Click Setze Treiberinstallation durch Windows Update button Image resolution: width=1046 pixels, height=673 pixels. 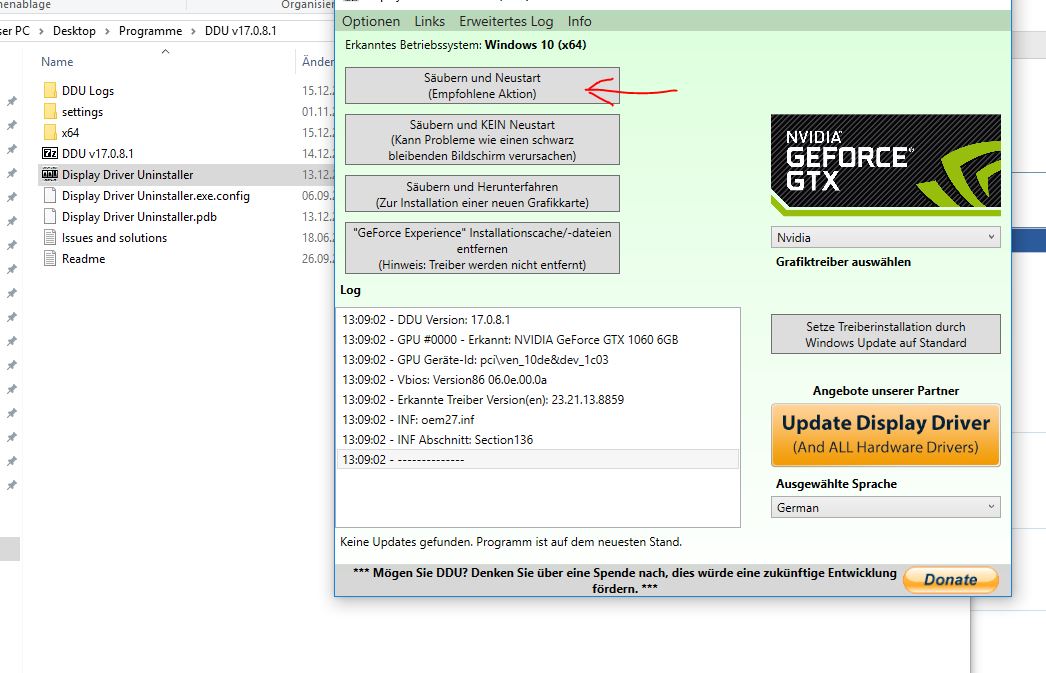click(885, 334)
